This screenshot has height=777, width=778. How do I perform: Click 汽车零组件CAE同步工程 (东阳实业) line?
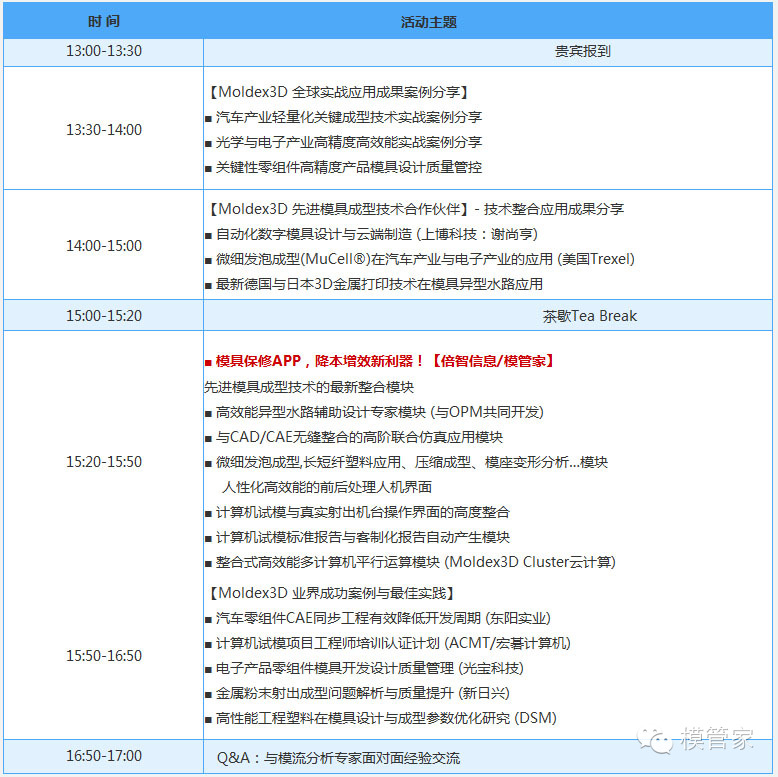point(378,618)
